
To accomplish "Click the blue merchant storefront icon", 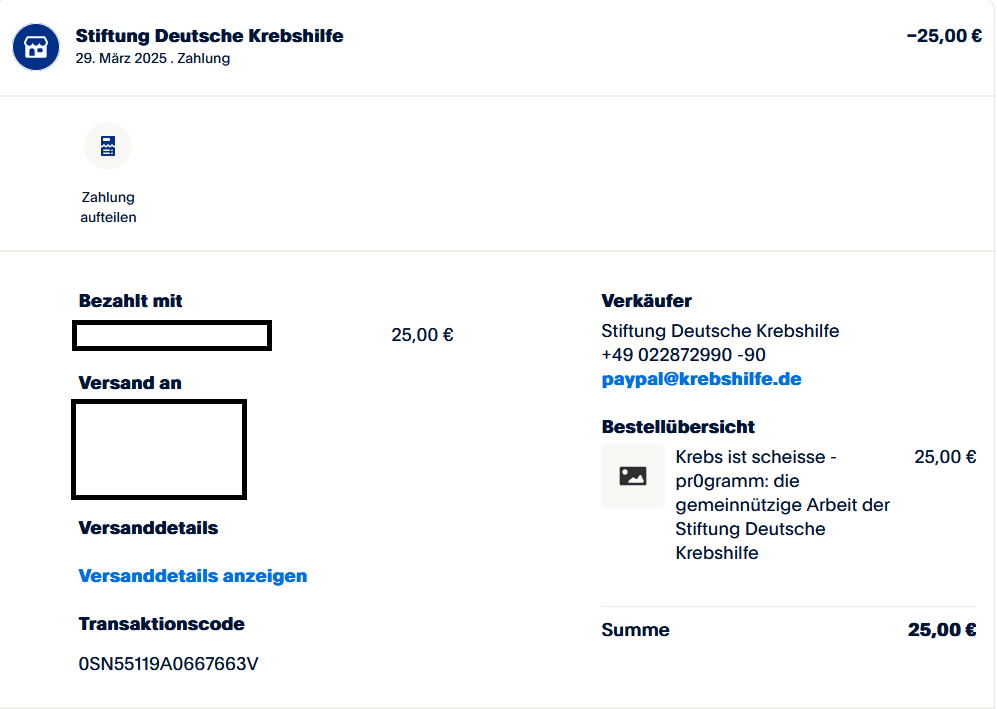I will pyautogui.click(x=37, y=47).
